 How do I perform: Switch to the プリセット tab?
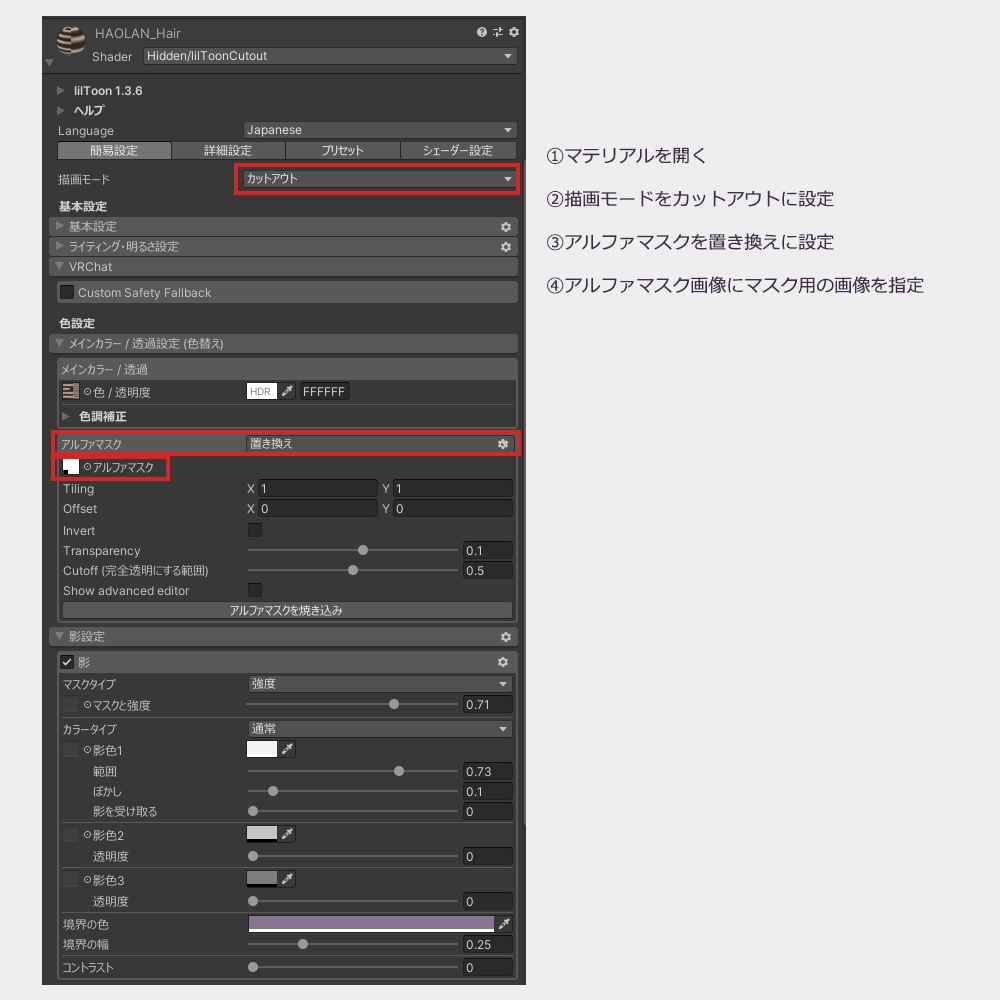342,151
